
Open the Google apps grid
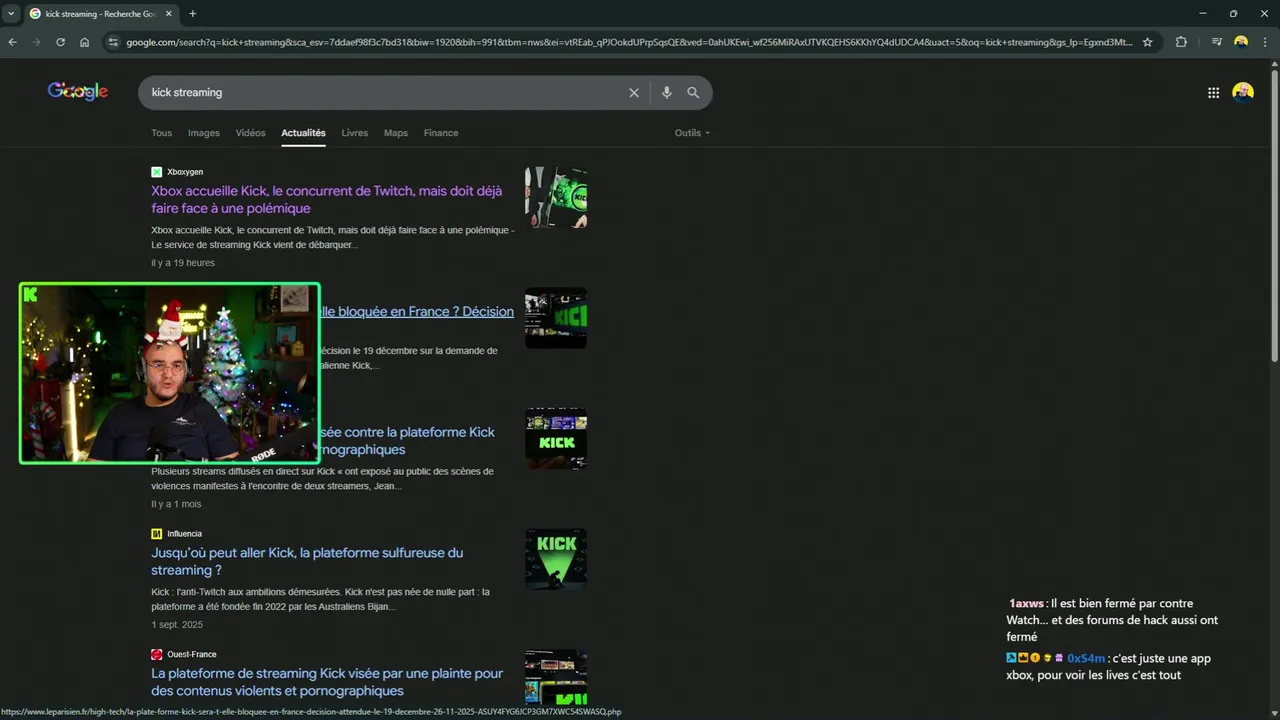point(1213,93)
